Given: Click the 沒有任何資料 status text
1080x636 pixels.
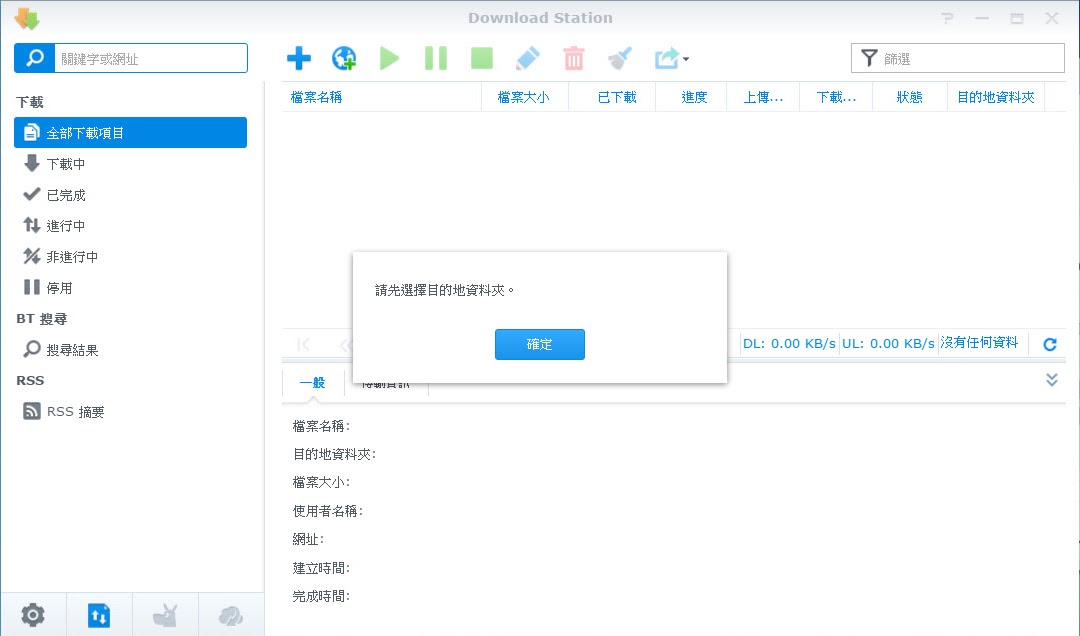Looking at the screenshot, I should pos(979,342).
